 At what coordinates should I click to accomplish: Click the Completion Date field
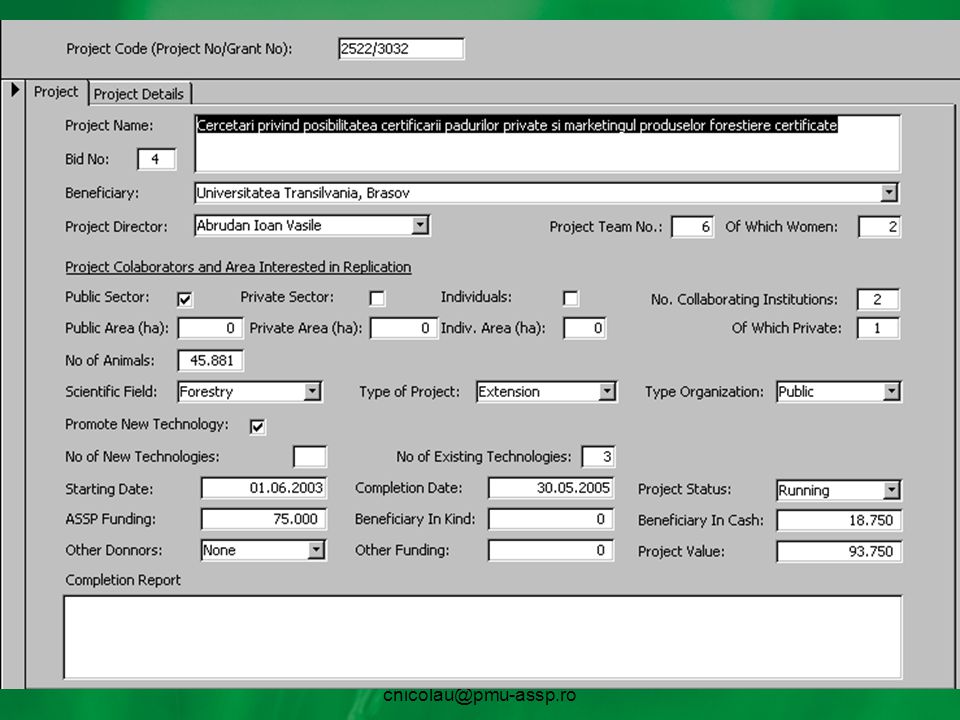551,488
